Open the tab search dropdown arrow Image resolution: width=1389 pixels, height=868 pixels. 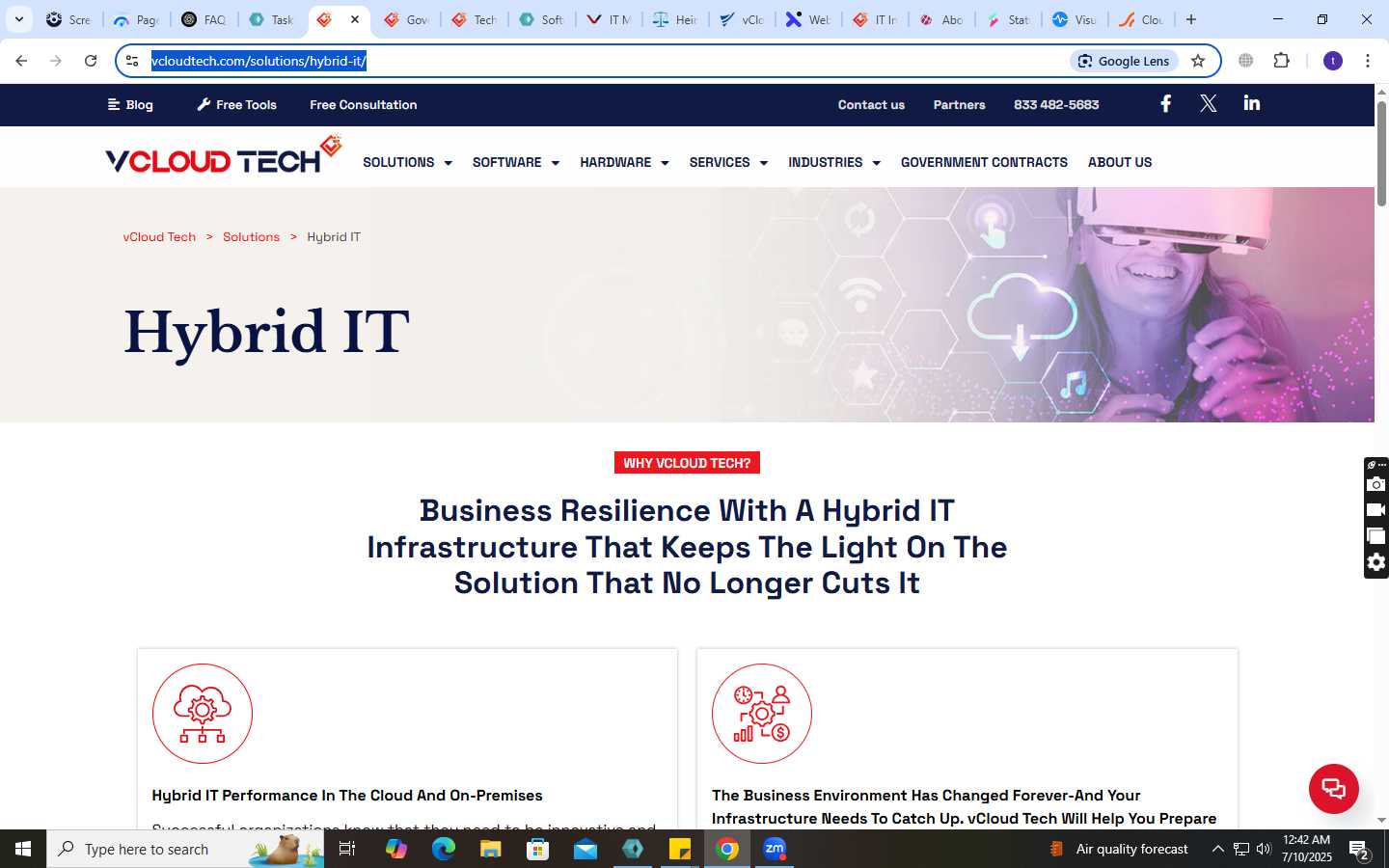coord(19,19)
